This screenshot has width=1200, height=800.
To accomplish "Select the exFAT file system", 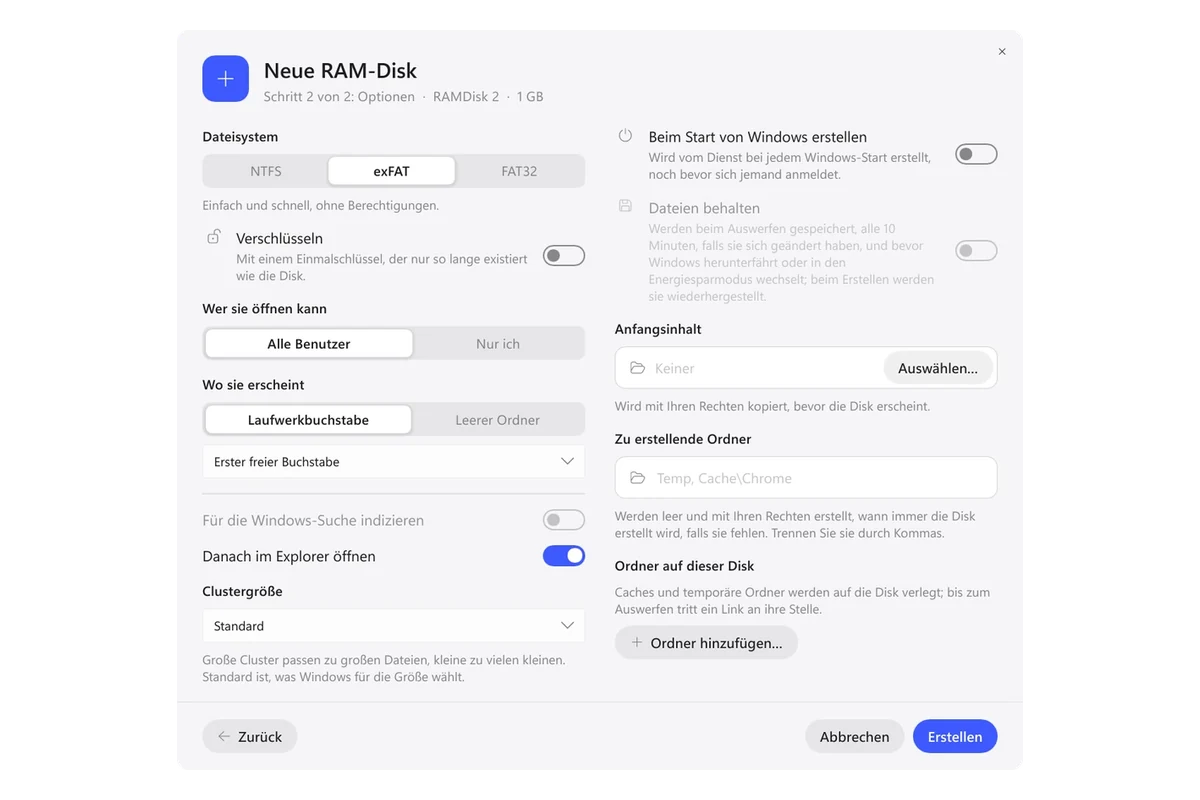I will [x=392, y=171].
